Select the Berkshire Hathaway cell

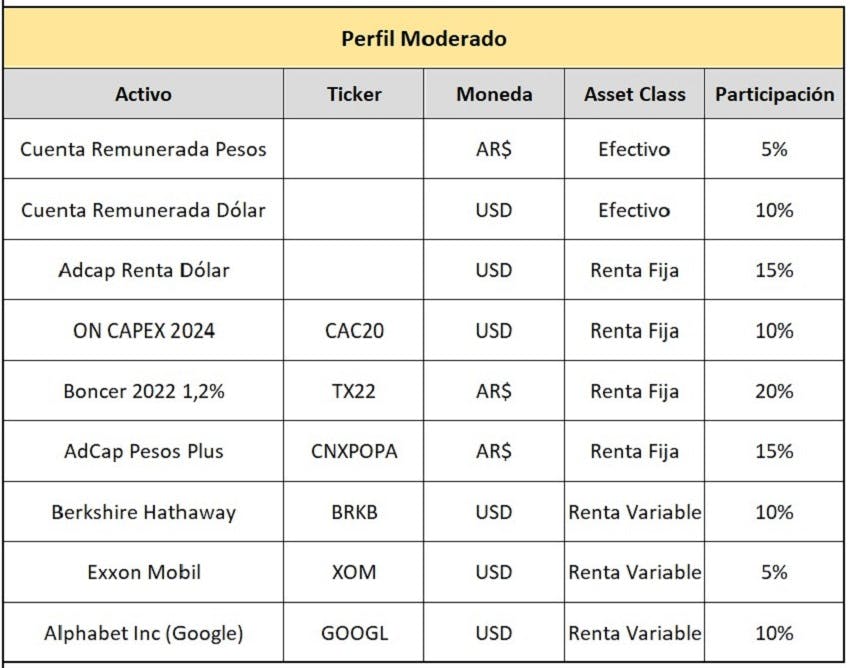[143, 512]
